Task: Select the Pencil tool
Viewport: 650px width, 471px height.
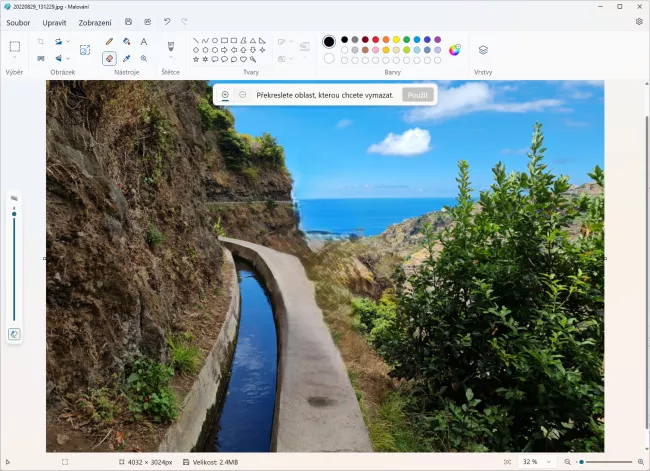Action: tap(109, 42)
